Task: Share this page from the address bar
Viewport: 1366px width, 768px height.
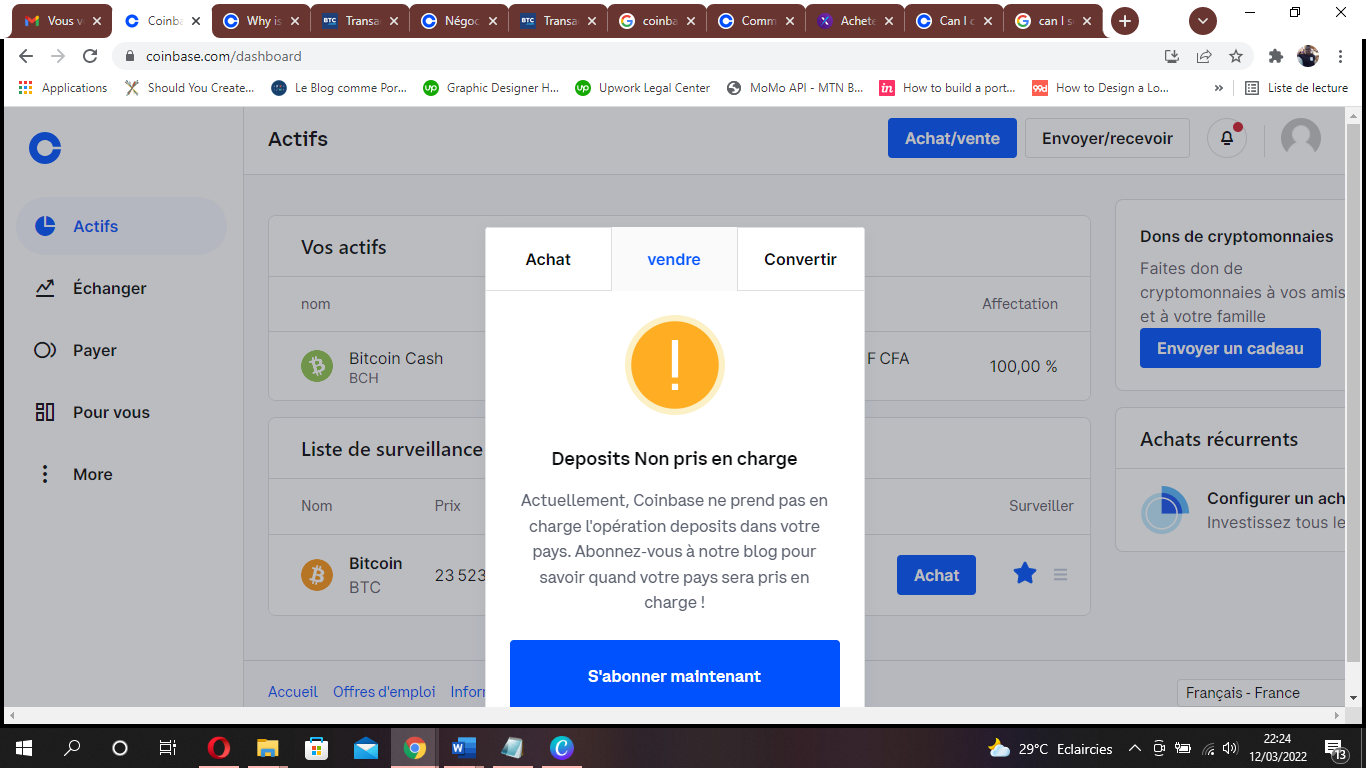Action: coord(1204,56)
